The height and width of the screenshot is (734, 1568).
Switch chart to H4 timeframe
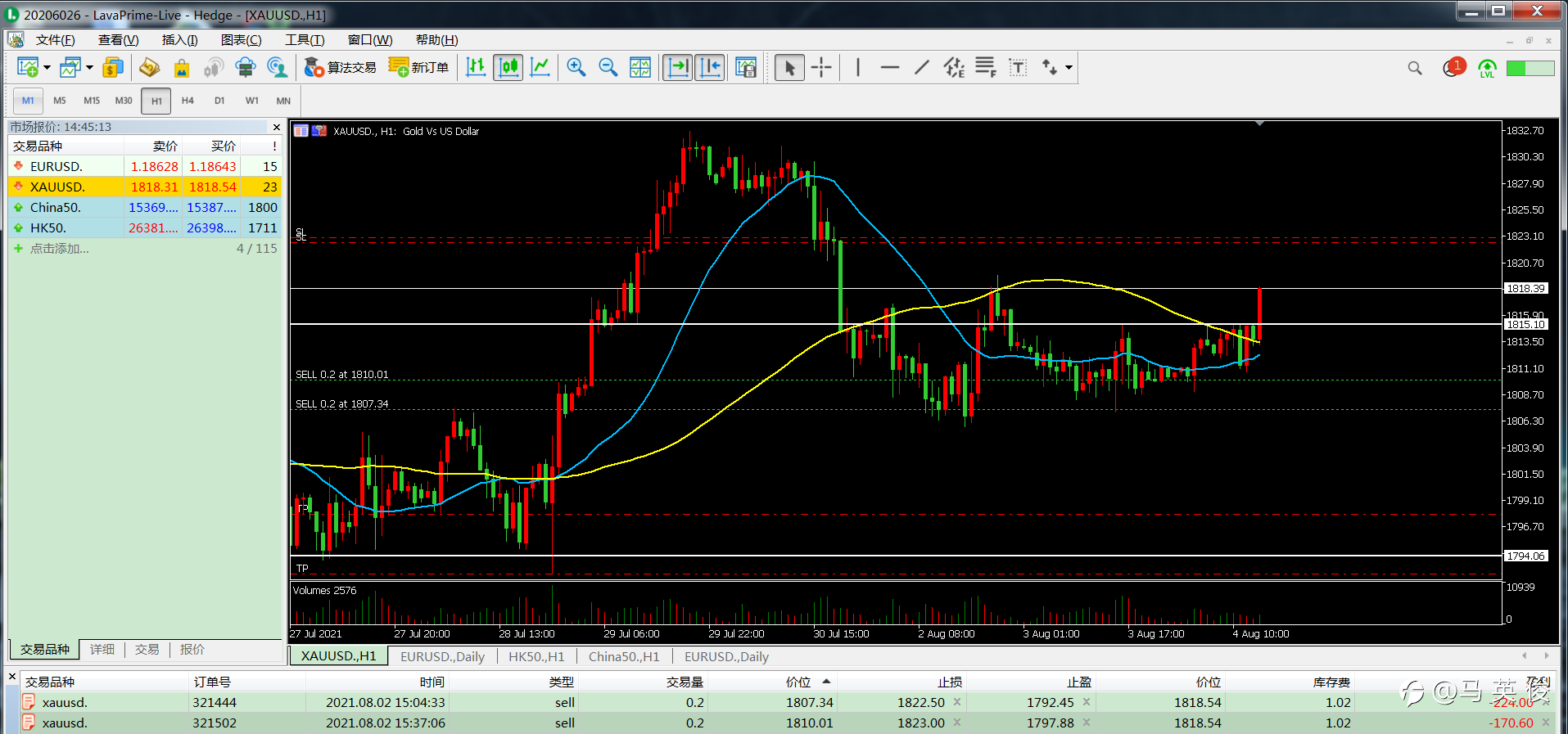coord(188,101)
